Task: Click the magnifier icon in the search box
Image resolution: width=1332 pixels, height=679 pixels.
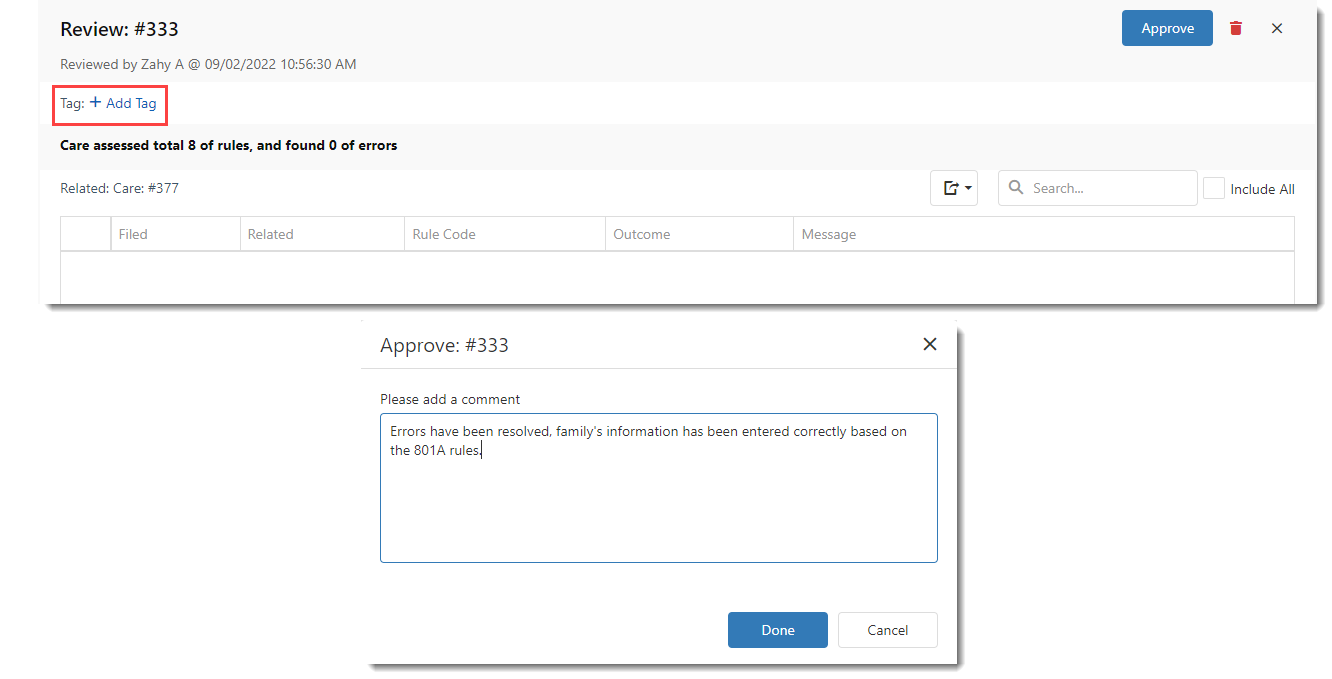Action: [x=1016, y=188]
